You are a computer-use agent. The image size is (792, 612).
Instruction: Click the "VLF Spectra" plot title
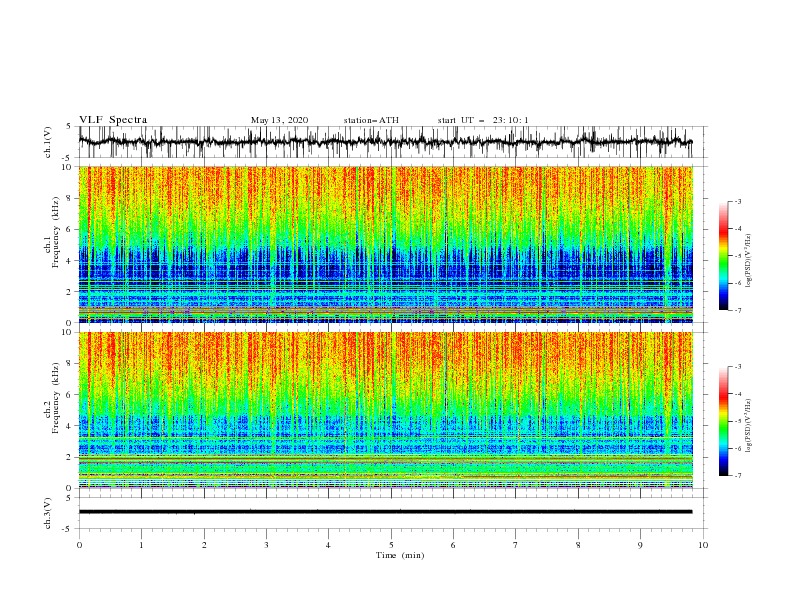[x=113, y=120]
